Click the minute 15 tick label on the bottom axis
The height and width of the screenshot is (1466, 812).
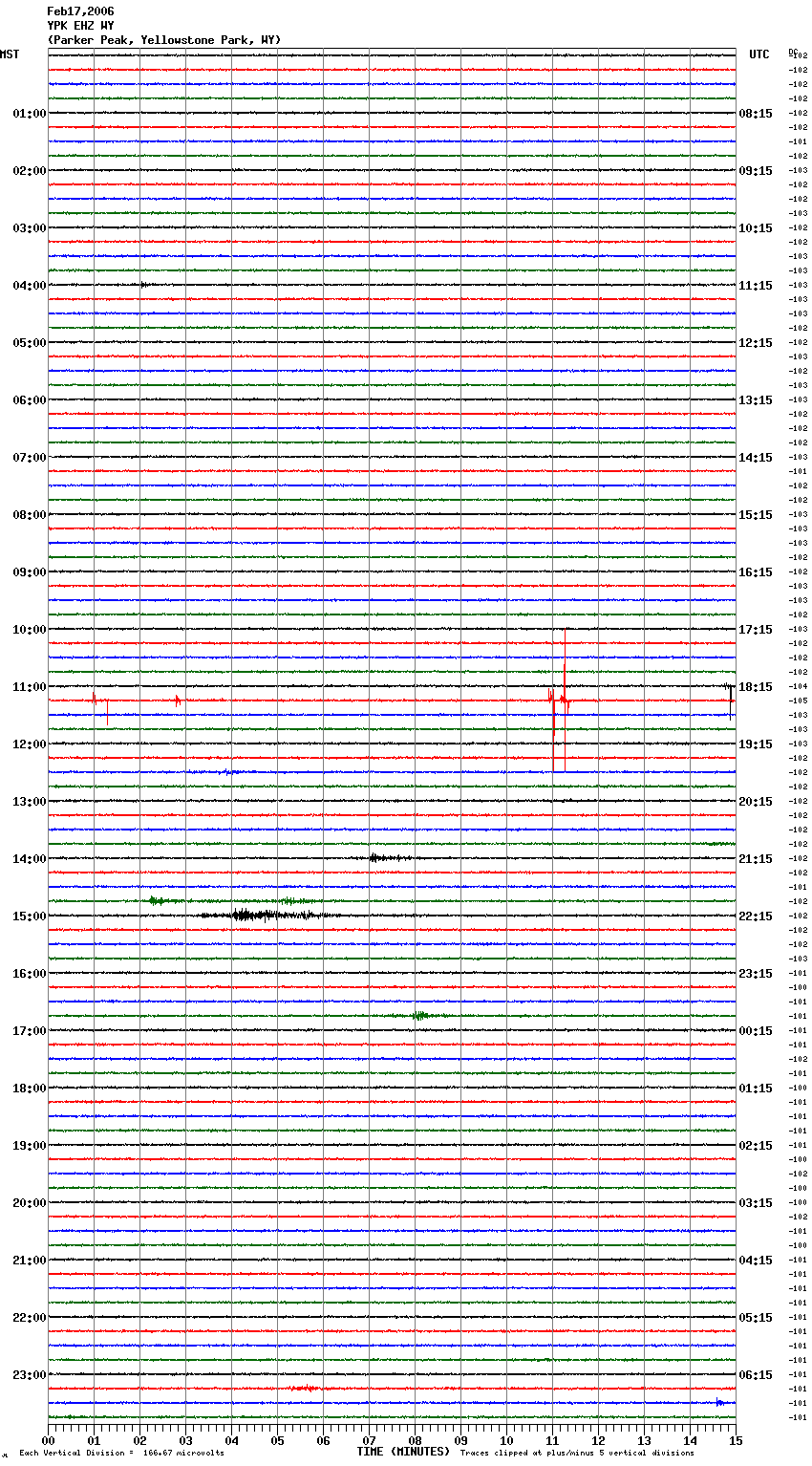(736, 1440)
